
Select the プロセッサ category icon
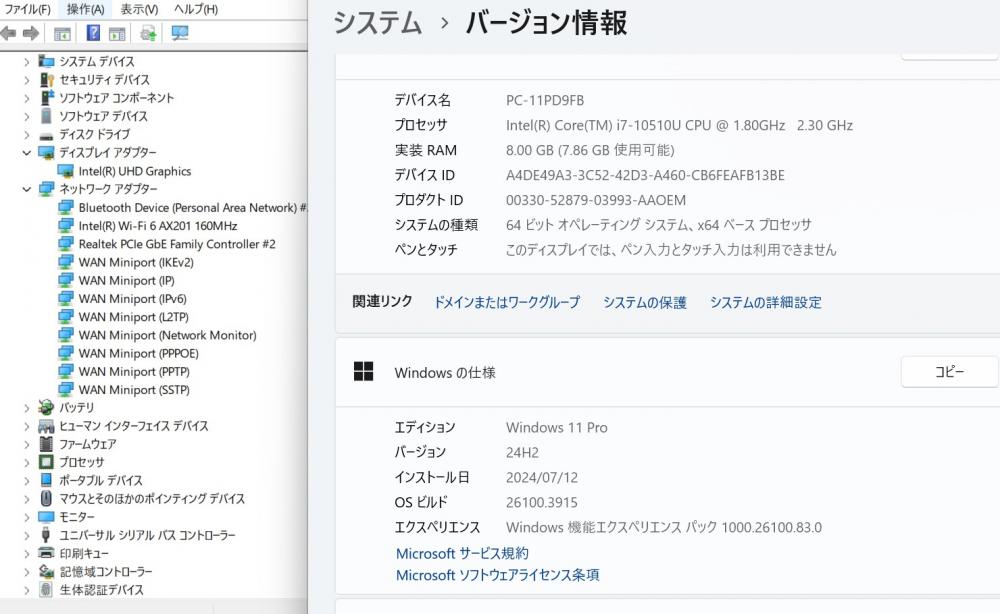(46, 462)
